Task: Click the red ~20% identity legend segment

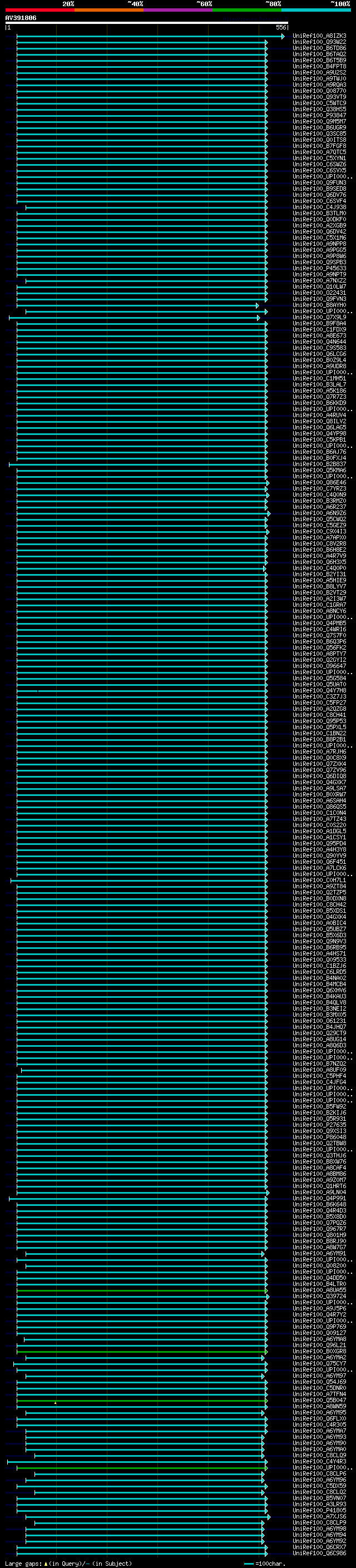Action: point(39,10)
